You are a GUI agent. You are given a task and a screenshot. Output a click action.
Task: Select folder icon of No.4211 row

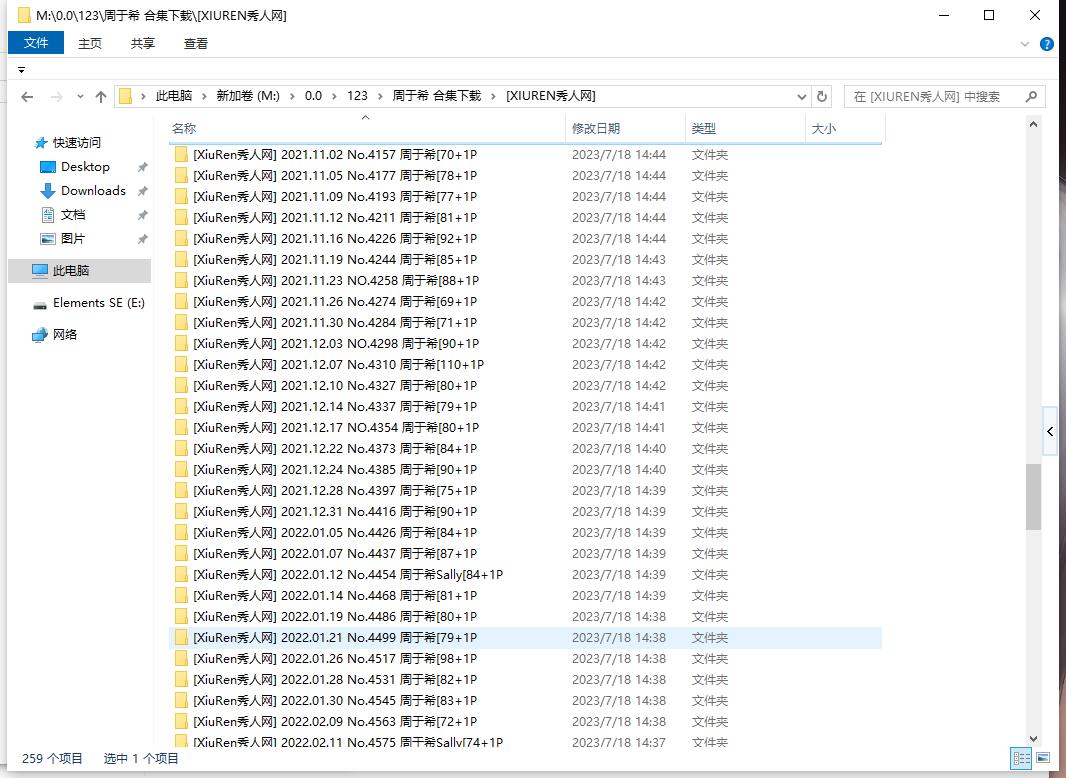pos(181,218)
